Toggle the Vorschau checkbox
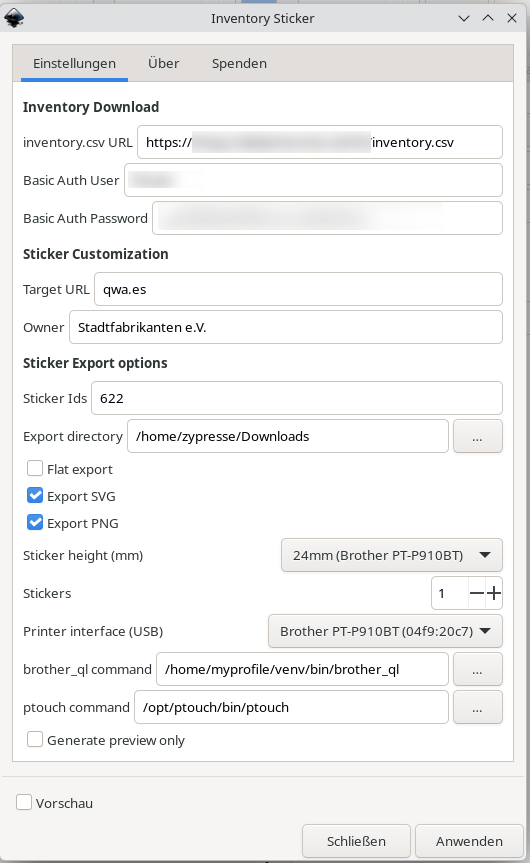 (x=24, y=802)
